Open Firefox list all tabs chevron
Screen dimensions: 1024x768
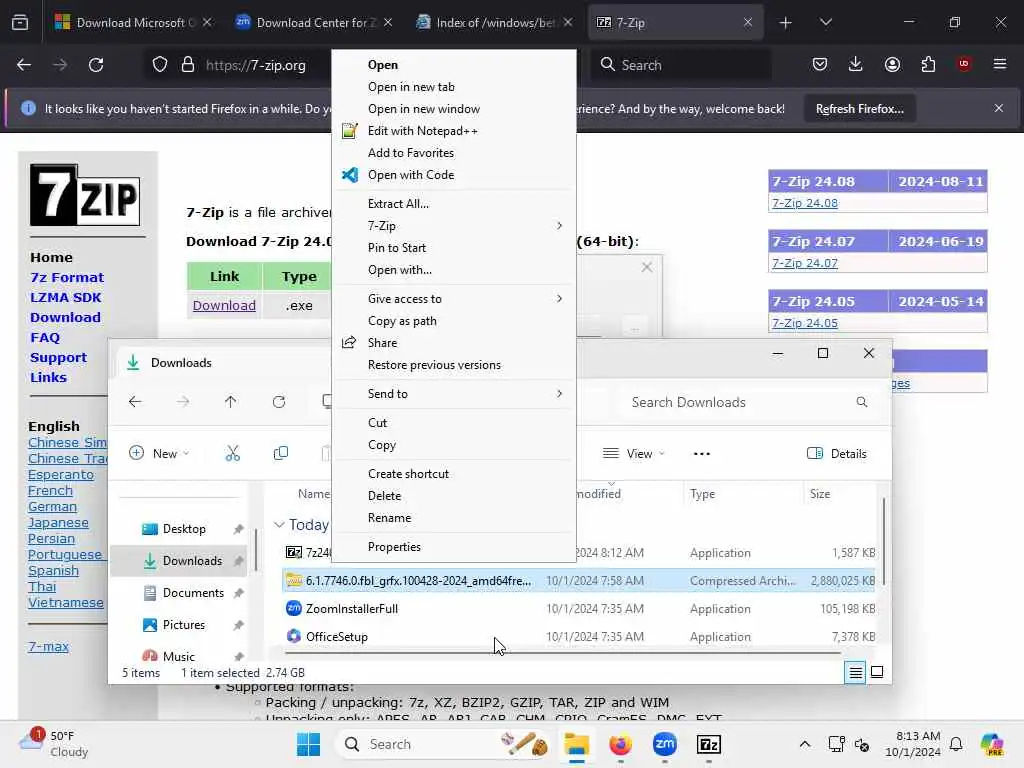click(825, 22)
